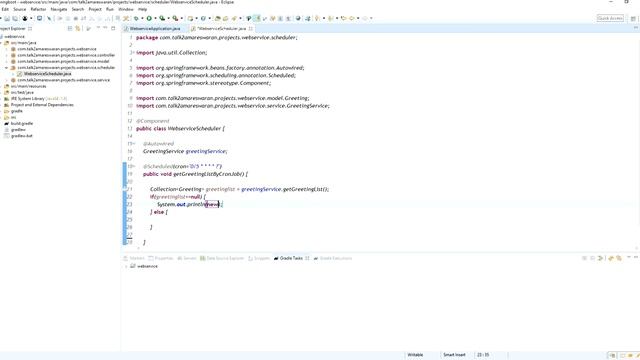Switch to the Gradle Executions tab
Viewport: 640px width, 360px height.
[x=333, y=258]
